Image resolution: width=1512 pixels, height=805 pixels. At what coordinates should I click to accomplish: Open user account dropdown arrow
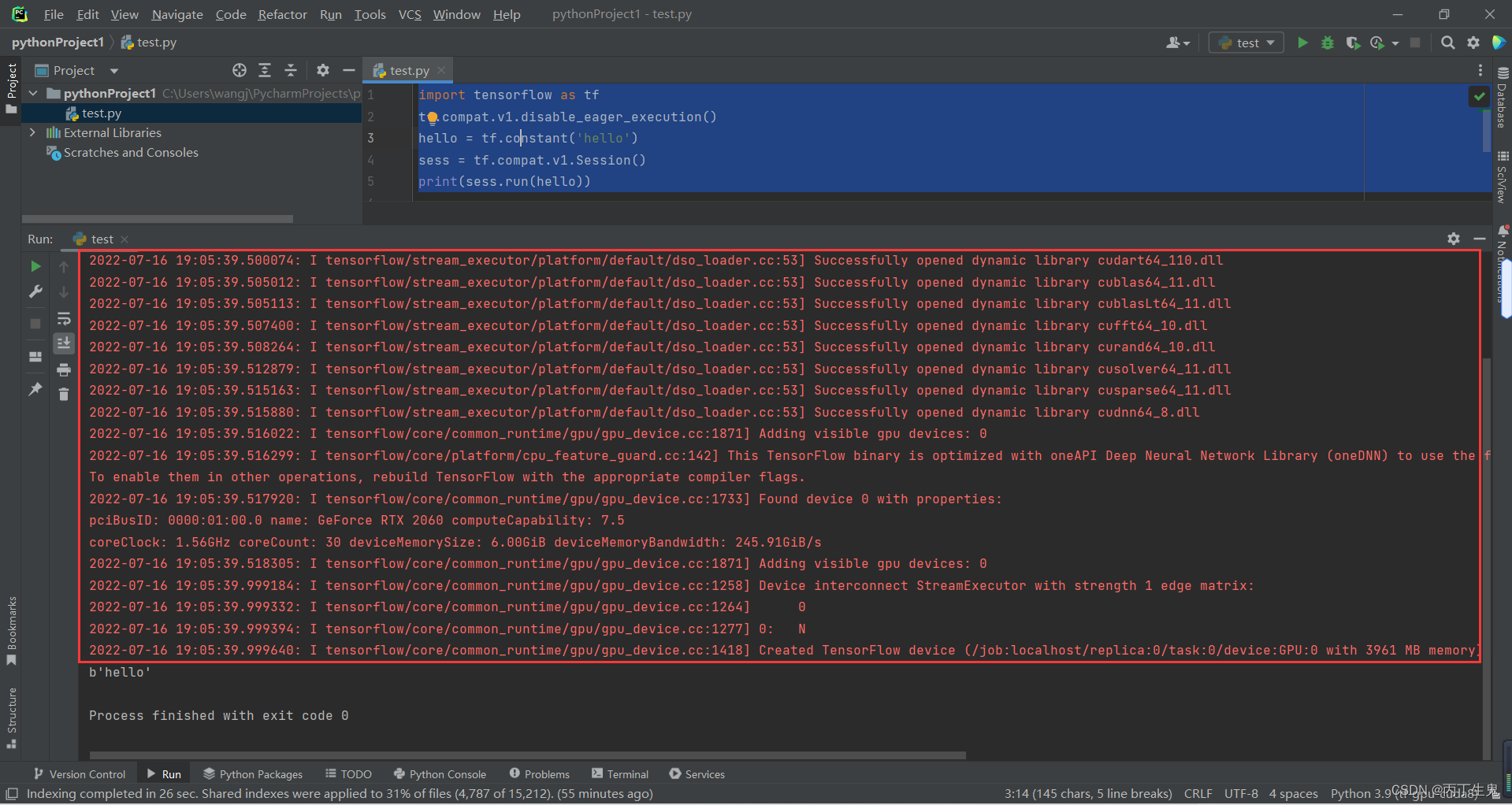click(1187, 43)
